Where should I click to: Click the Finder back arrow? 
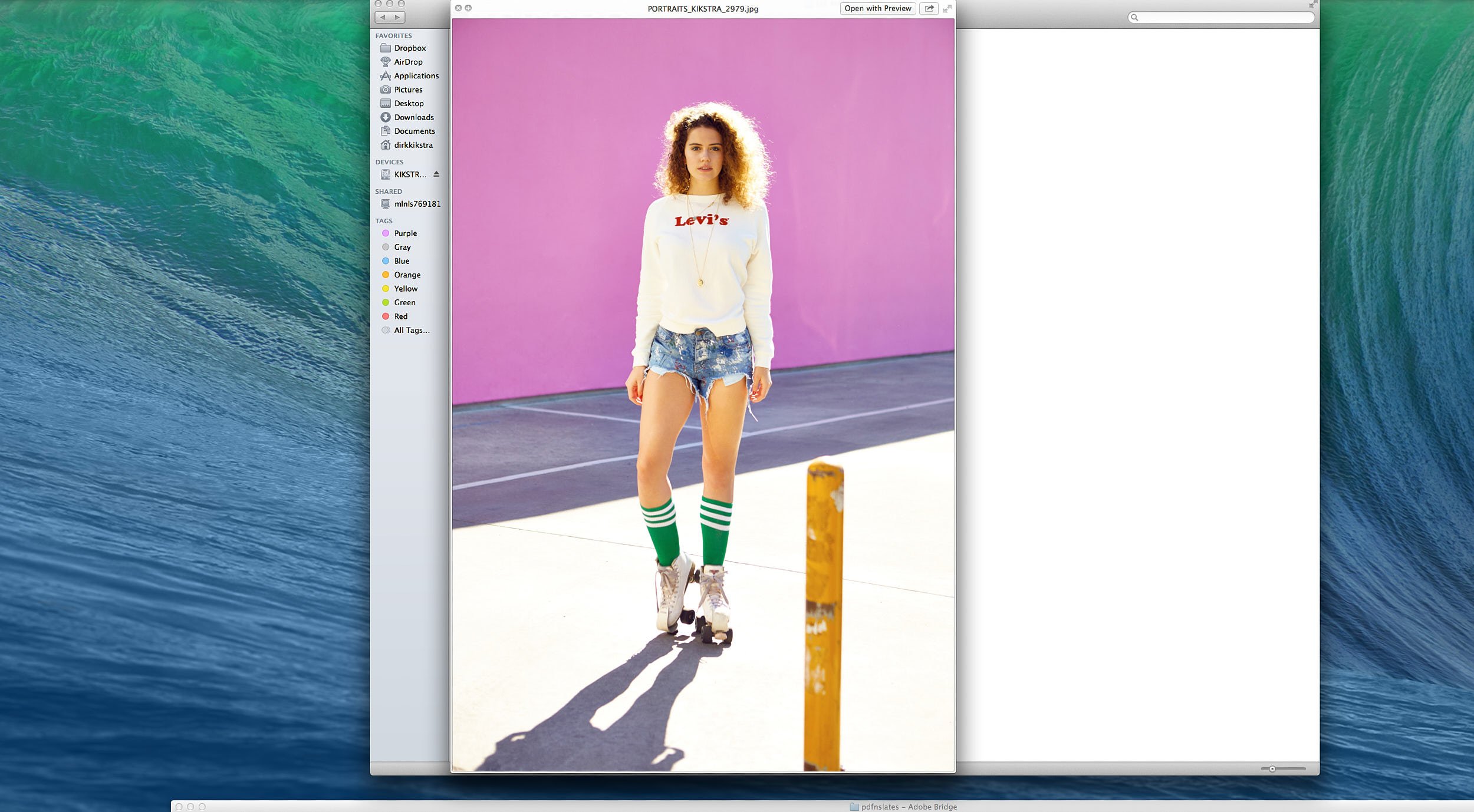pyautogui.click(x=383, y=17)
